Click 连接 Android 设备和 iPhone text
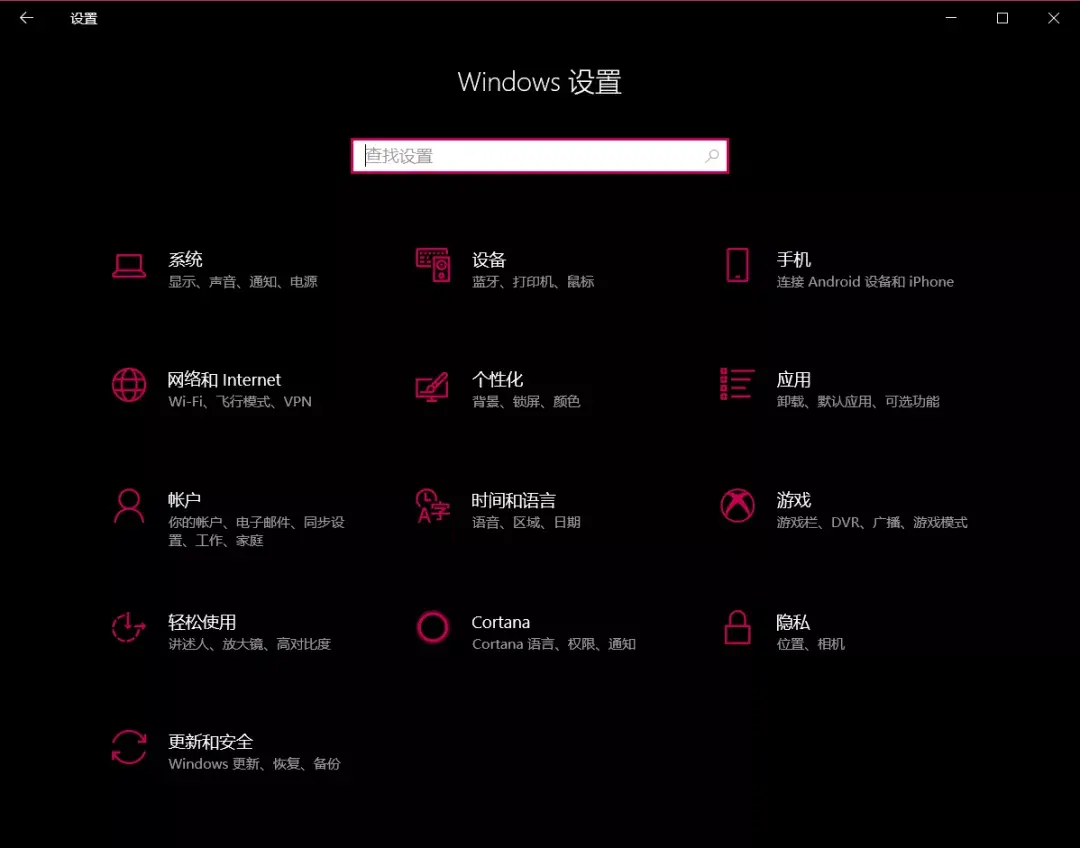The height and width of the screenshot is (848, 1080). [865, 282]
